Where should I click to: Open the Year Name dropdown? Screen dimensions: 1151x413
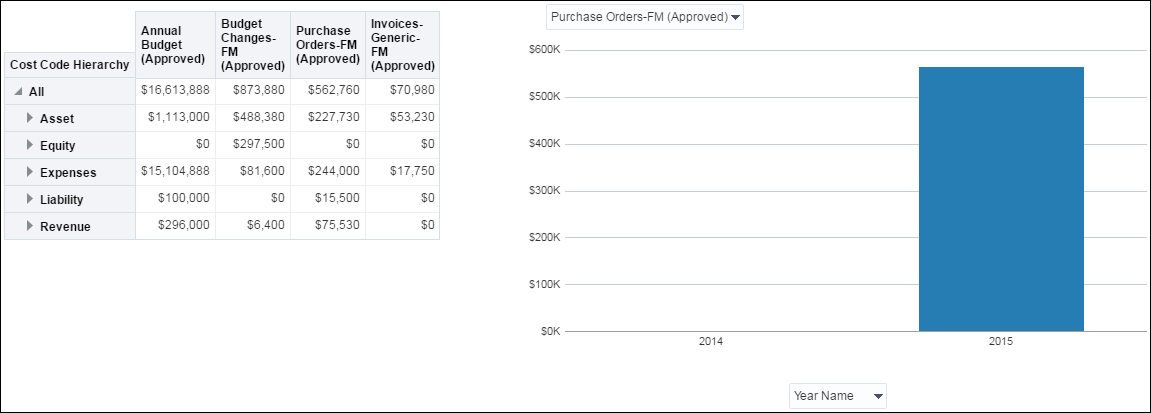(x=838, y=396)
